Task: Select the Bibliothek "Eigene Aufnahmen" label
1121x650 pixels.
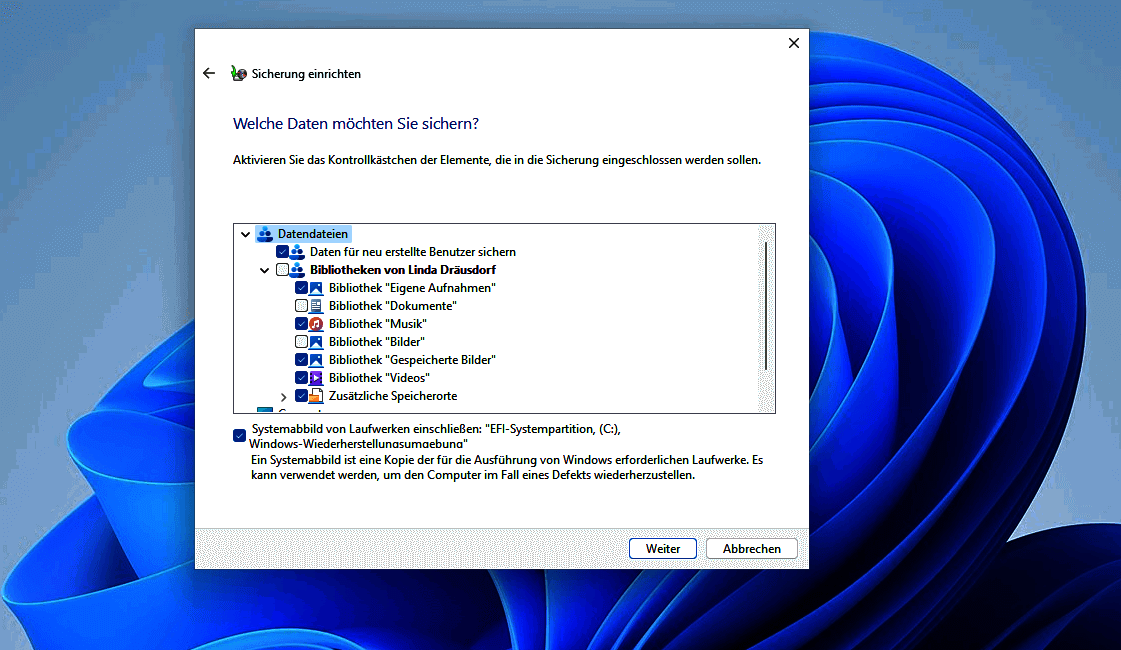Action: point(412,288)
